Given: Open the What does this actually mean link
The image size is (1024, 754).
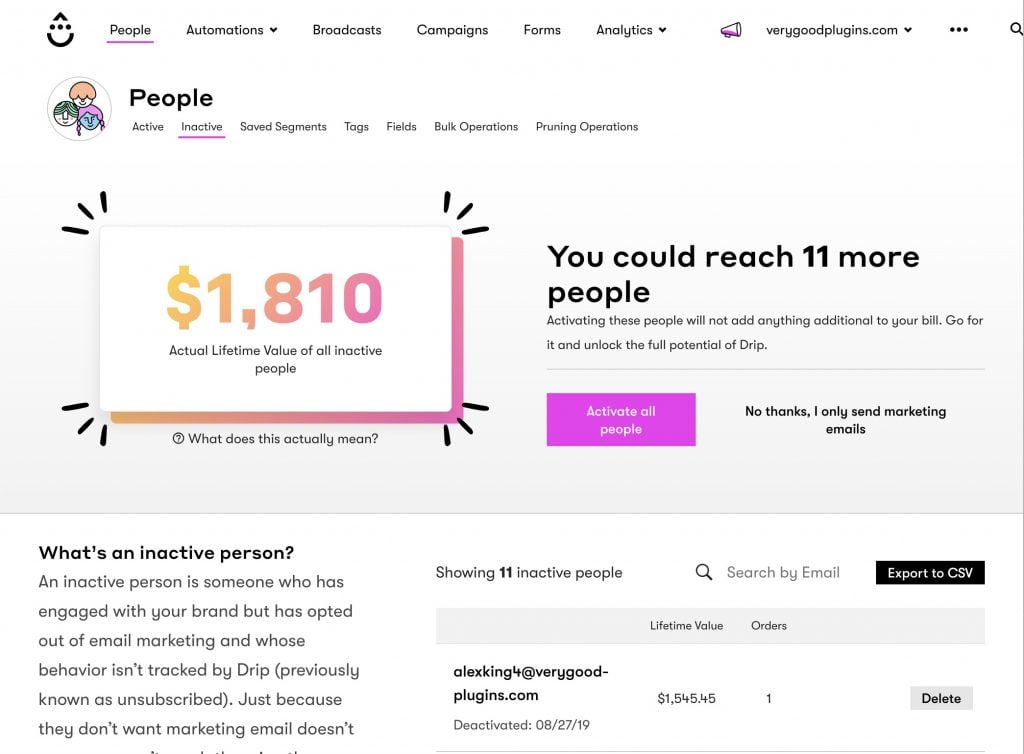Looking at the screenshot, I should pos(283,439).
